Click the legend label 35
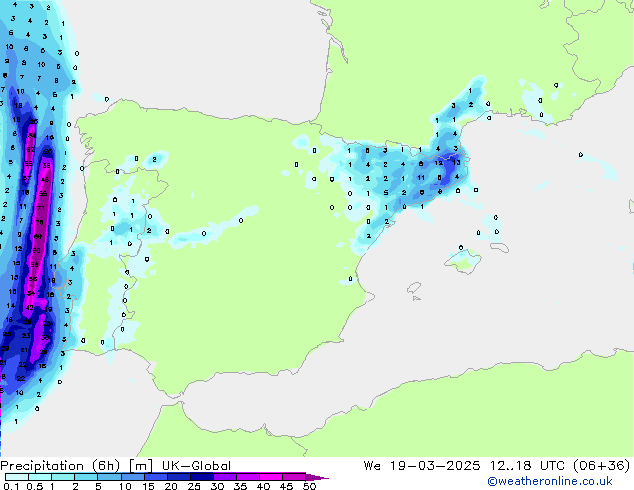The image size is (634, 490). (x=240, y=486)
